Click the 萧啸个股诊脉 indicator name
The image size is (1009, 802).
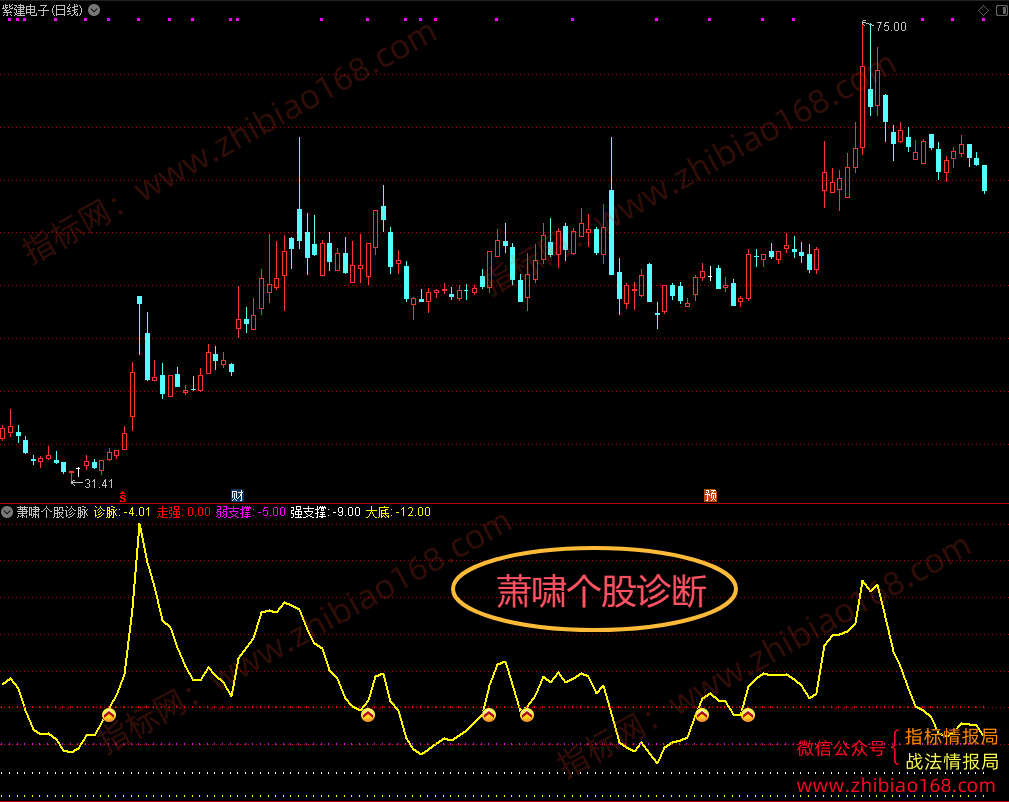(x=52, y=512)
